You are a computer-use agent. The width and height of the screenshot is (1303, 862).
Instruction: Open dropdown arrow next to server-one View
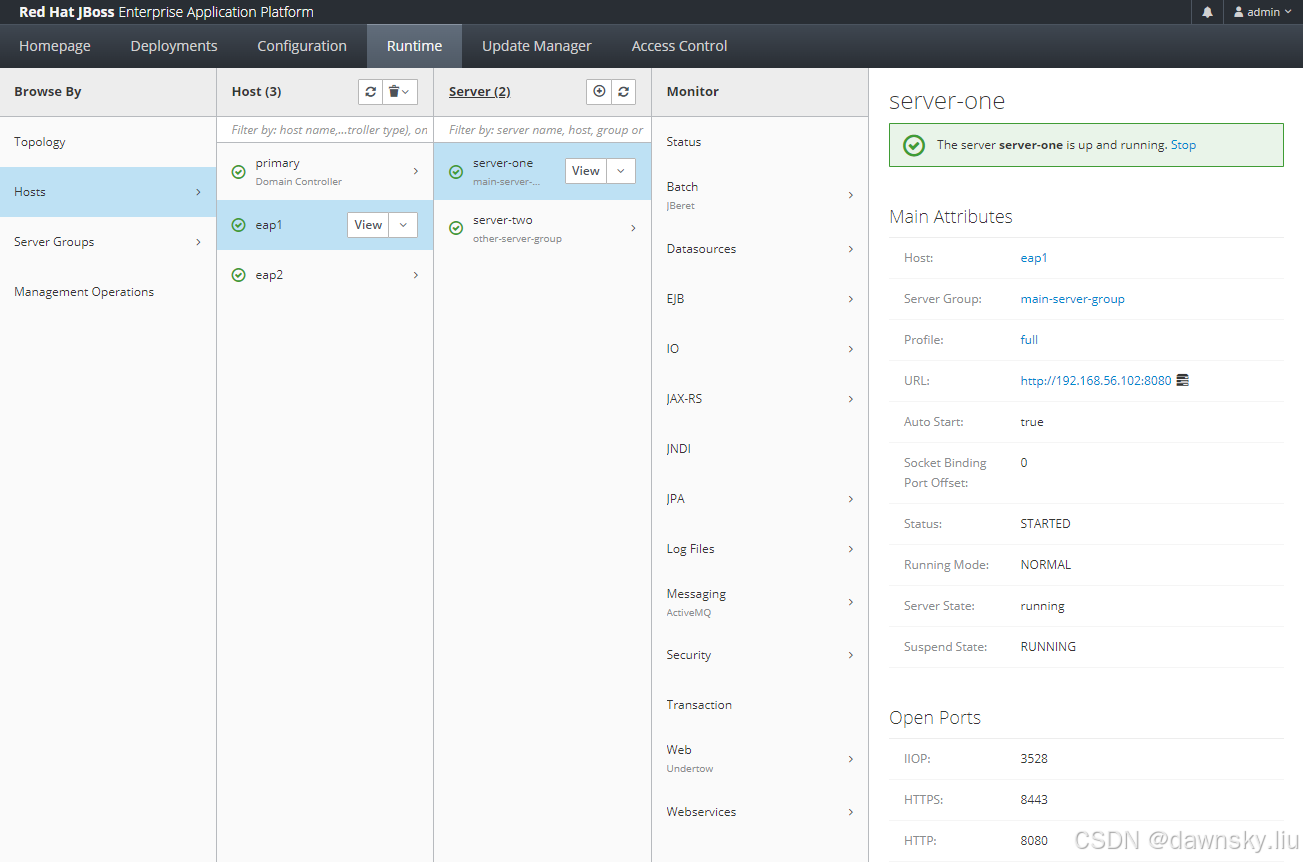click(621, 171)
